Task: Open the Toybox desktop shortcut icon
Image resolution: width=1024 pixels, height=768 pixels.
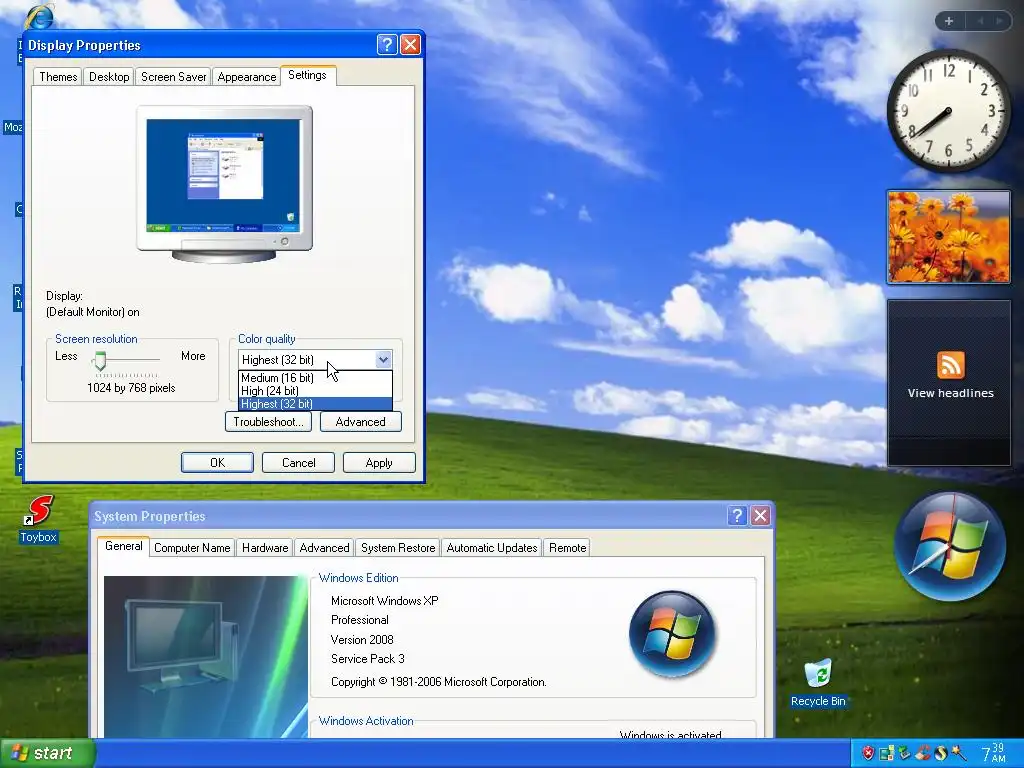Action: click(x=39, y=510)
